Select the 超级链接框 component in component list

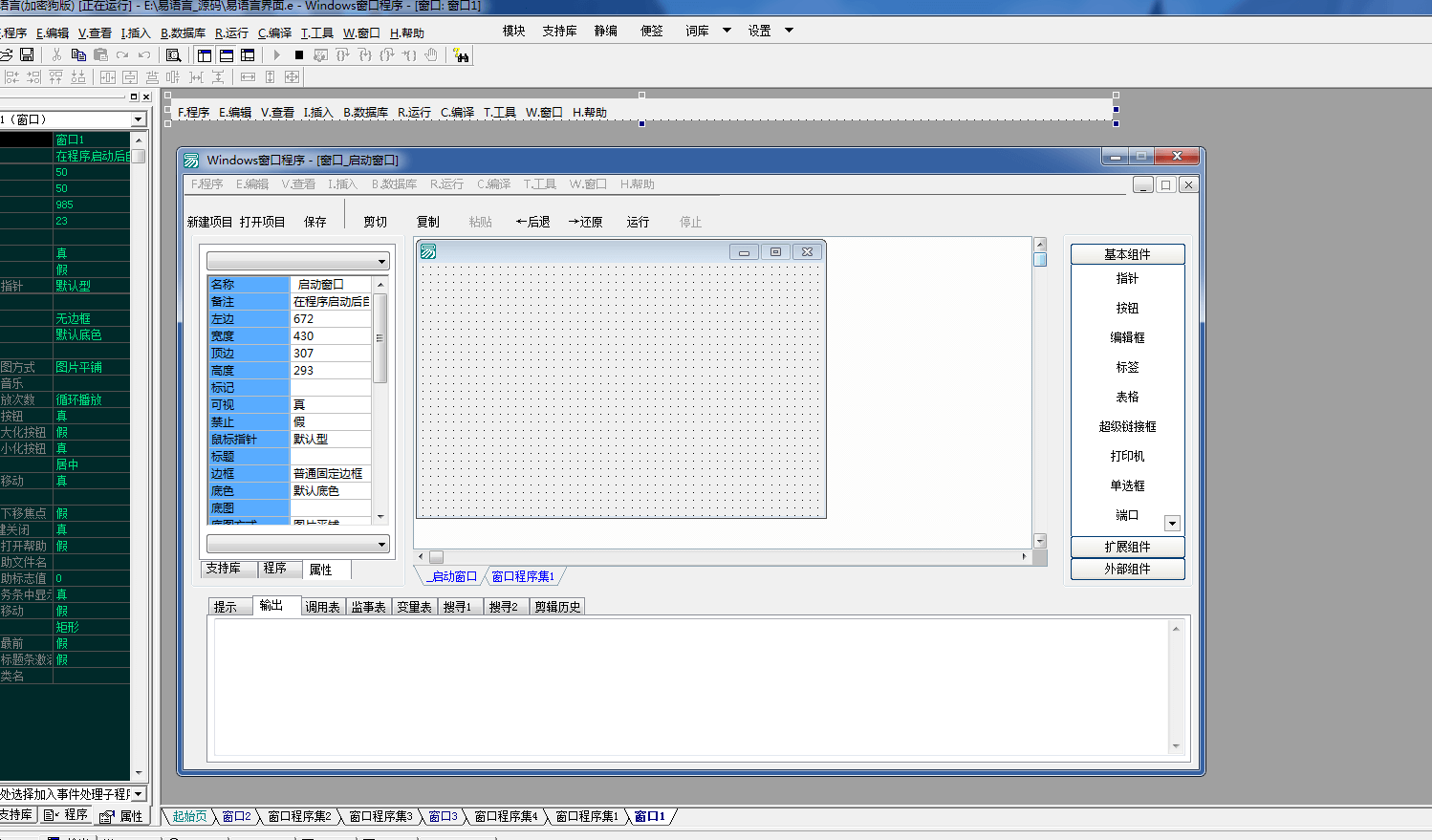[1127, 426]
